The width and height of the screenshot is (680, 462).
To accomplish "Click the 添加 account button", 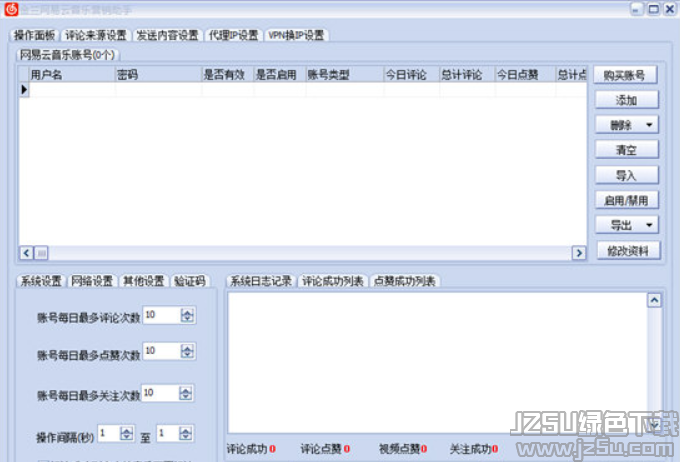I will (627, 100).
